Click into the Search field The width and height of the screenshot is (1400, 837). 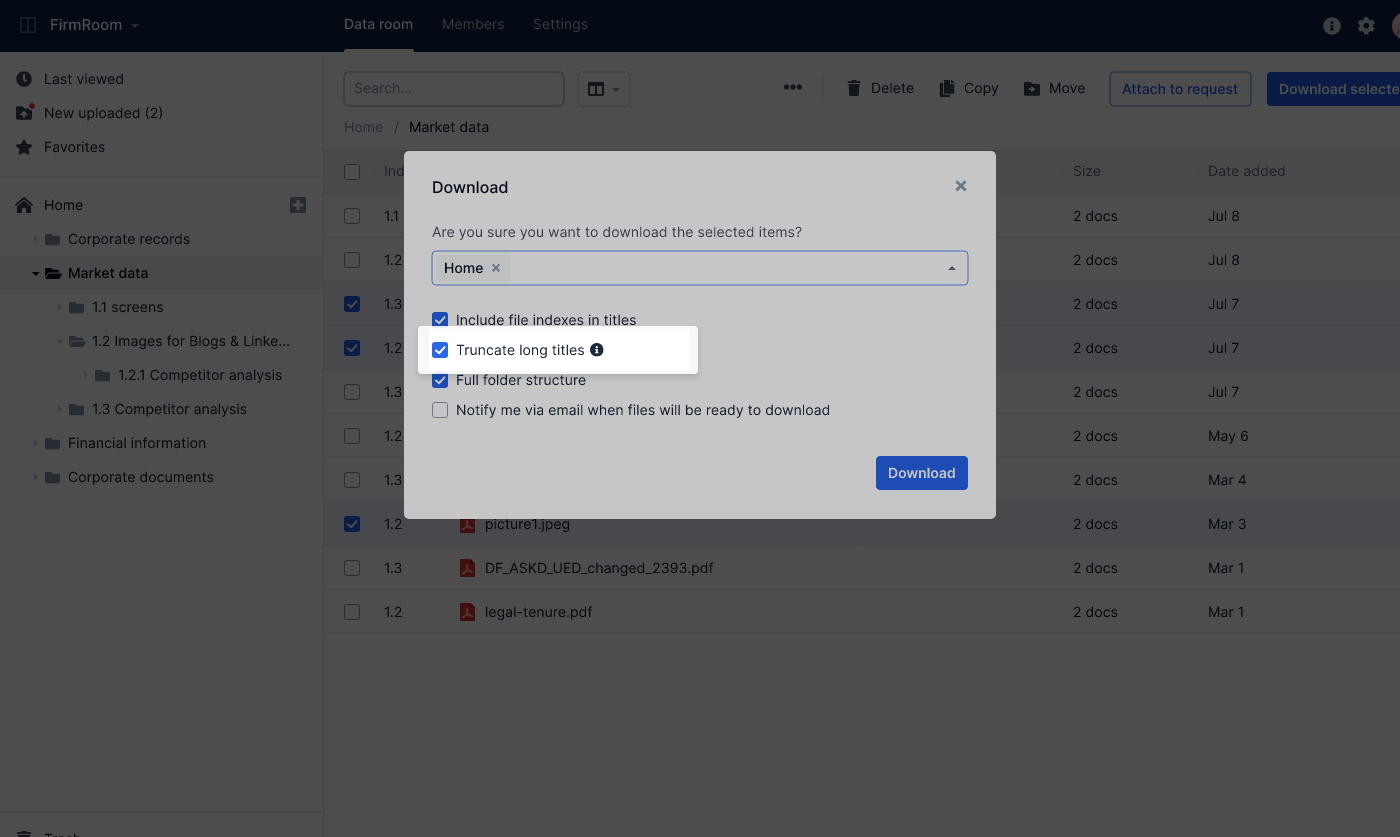tap(454, 89)
